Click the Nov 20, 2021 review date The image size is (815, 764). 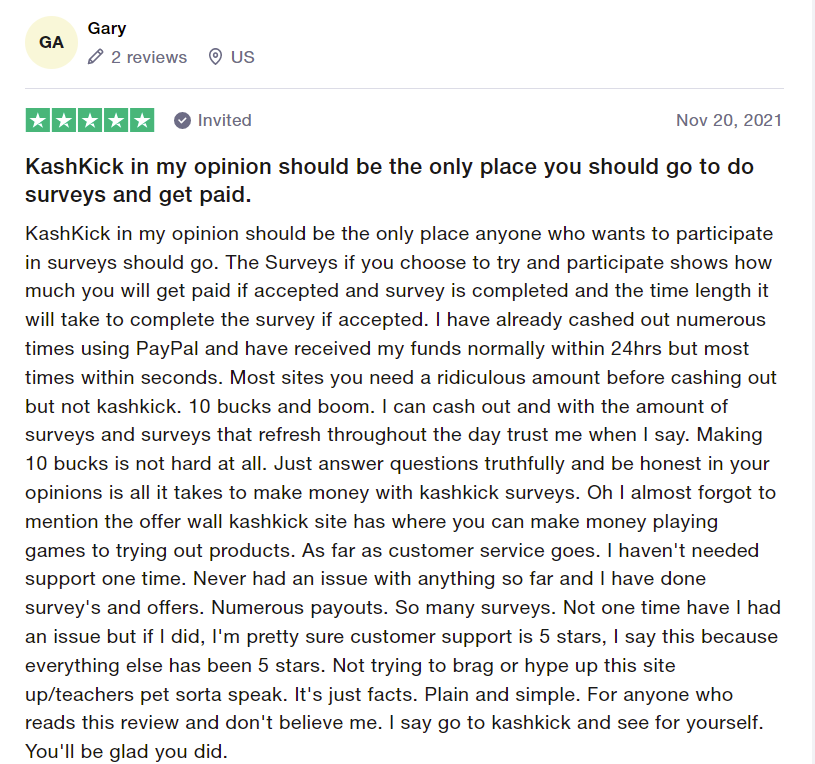[729, 120]
